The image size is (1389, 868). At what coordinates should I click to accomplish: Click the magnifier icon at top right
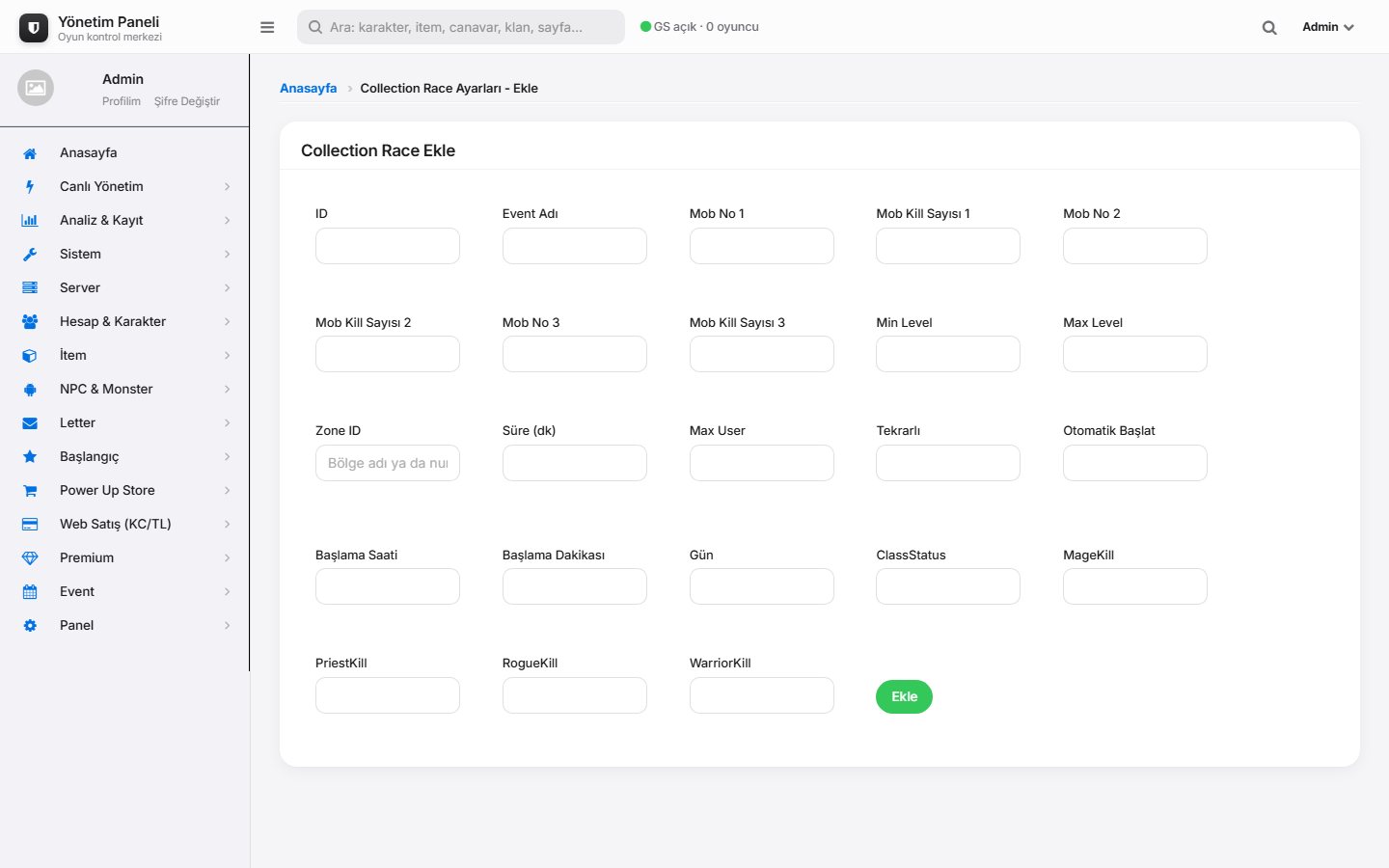(1269, 28)
